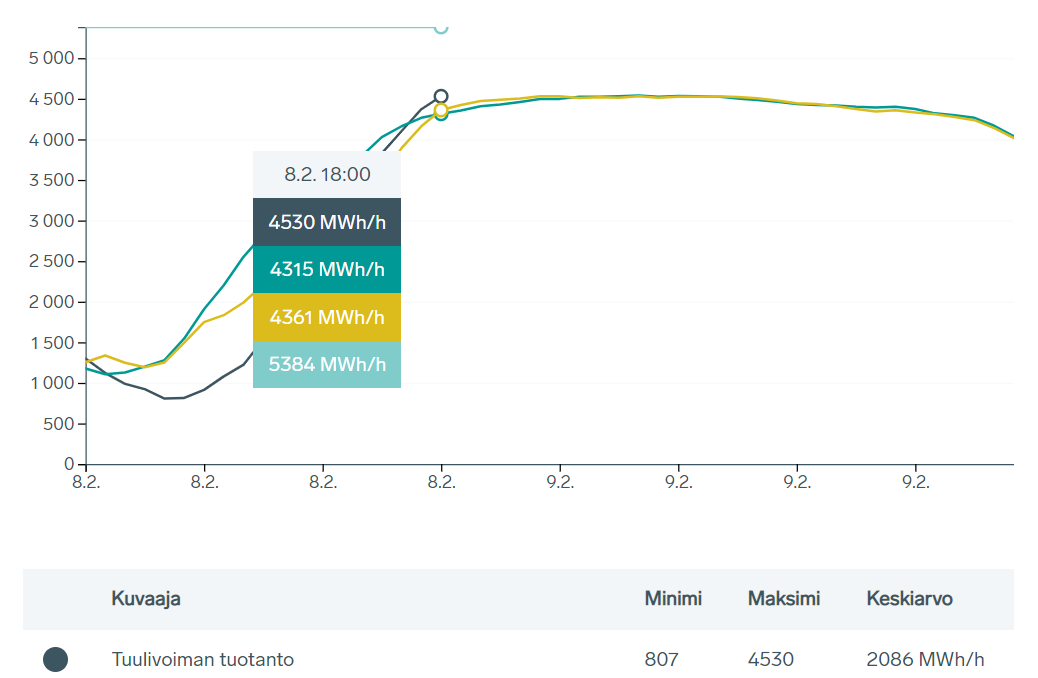The image size is (1038, 678).
Task: Click the yellow 4361 MWh/h tooltip row
Action: (x=327, y=317)
